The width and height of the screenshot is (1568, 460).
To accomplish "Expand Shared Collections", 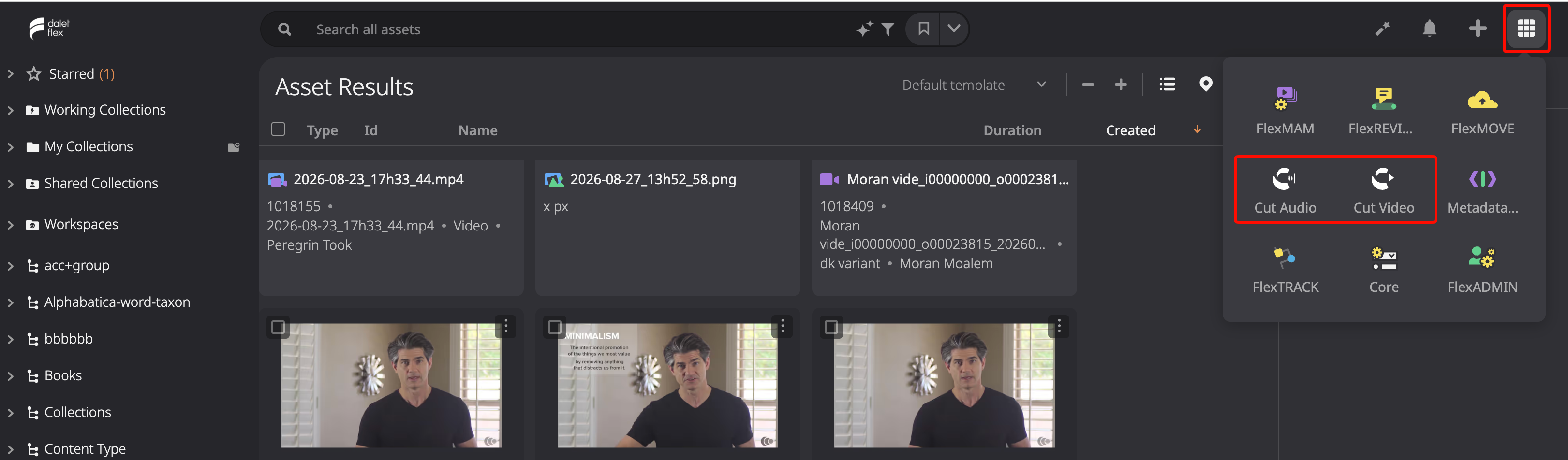I will pyautogui.click(x=10, y=183).
